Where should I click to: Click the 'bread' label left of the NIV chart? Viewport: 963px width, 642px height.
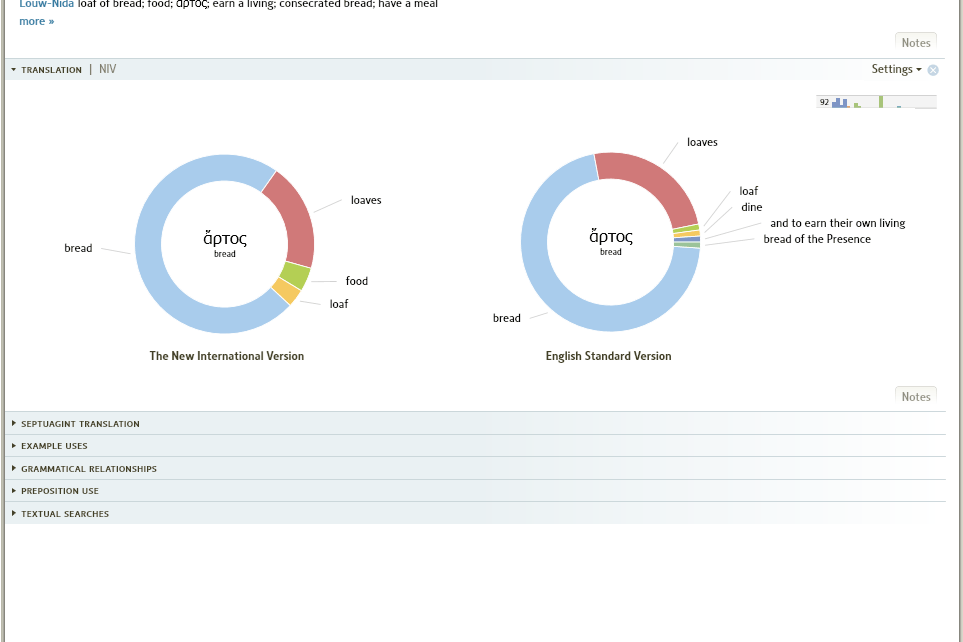(x=78, y=248)
